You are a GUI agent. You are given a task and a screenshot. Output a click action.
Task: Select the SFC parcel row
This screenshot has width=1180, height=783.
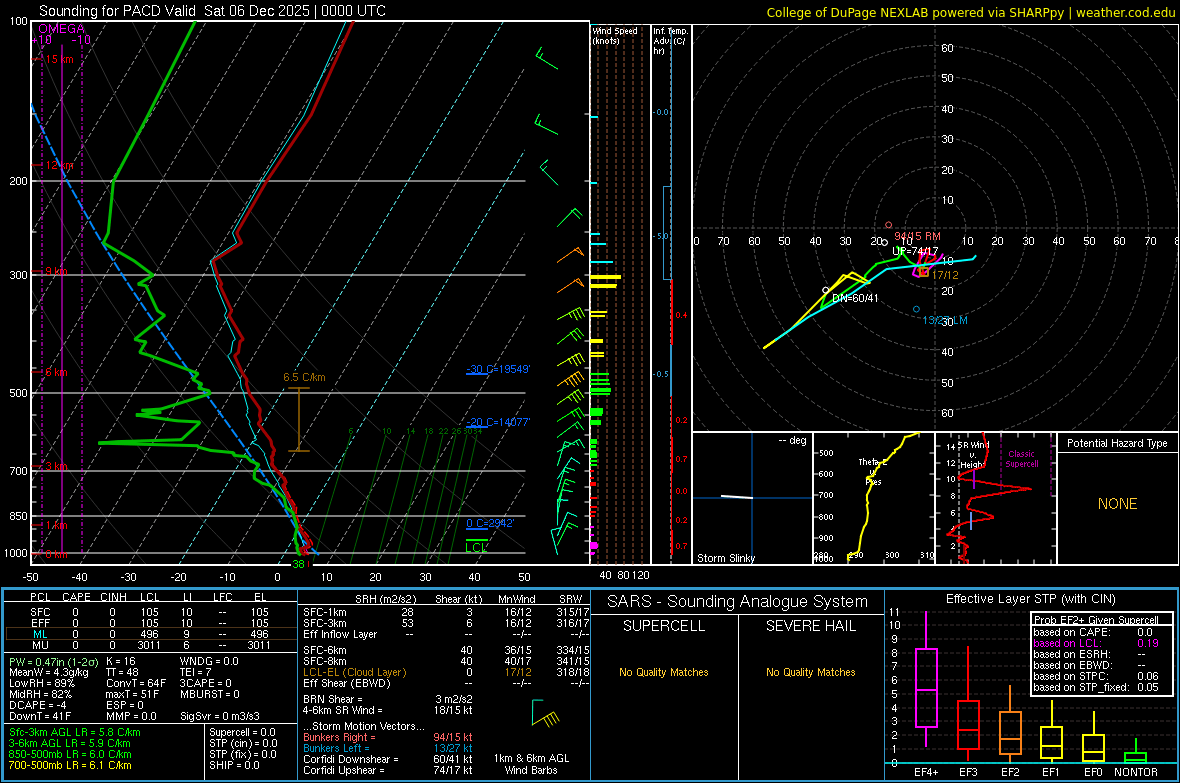[x=150, y=612]
